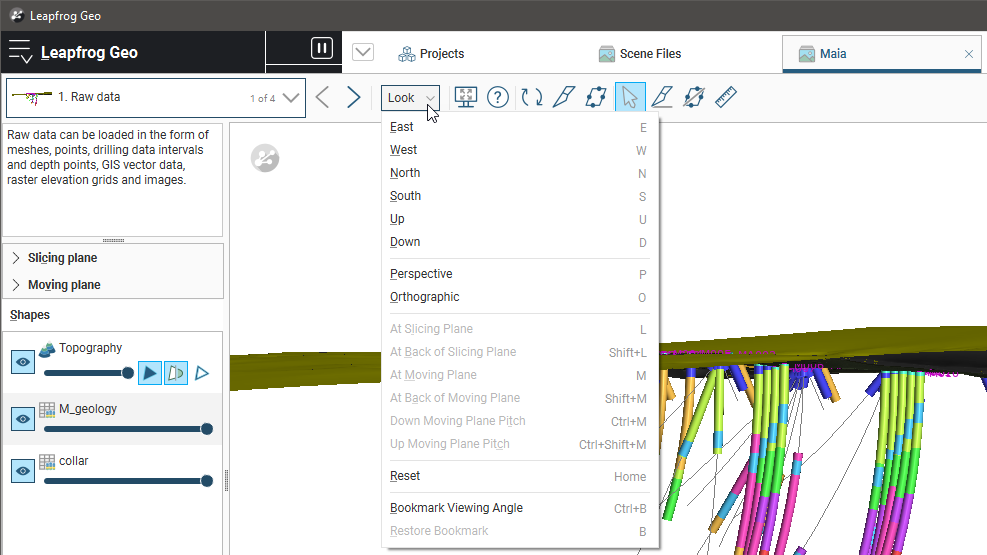The height and width of the screenshot is (555, 987).
Task: Go to next scene arrow
Action: pos(353,98)
